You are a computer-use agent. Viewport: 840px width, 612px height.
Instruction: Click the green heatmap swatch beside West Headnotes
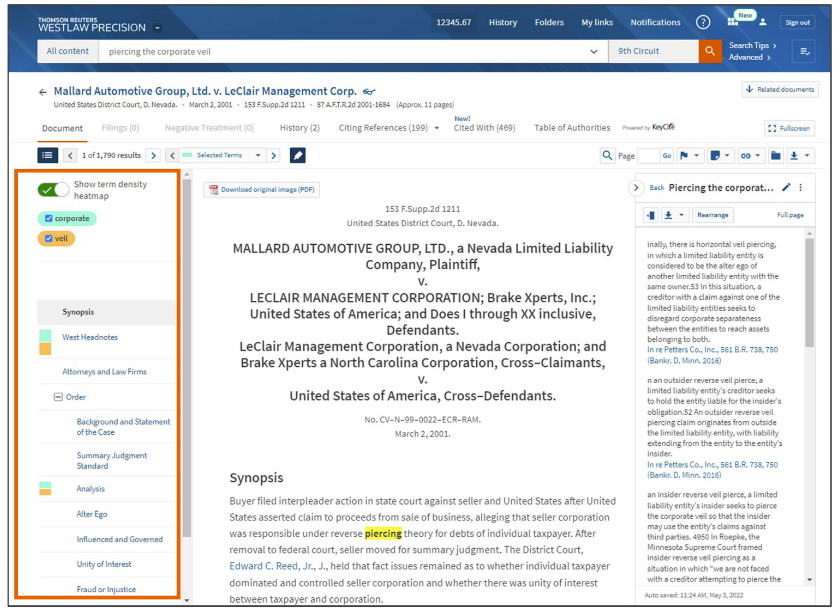45,336
